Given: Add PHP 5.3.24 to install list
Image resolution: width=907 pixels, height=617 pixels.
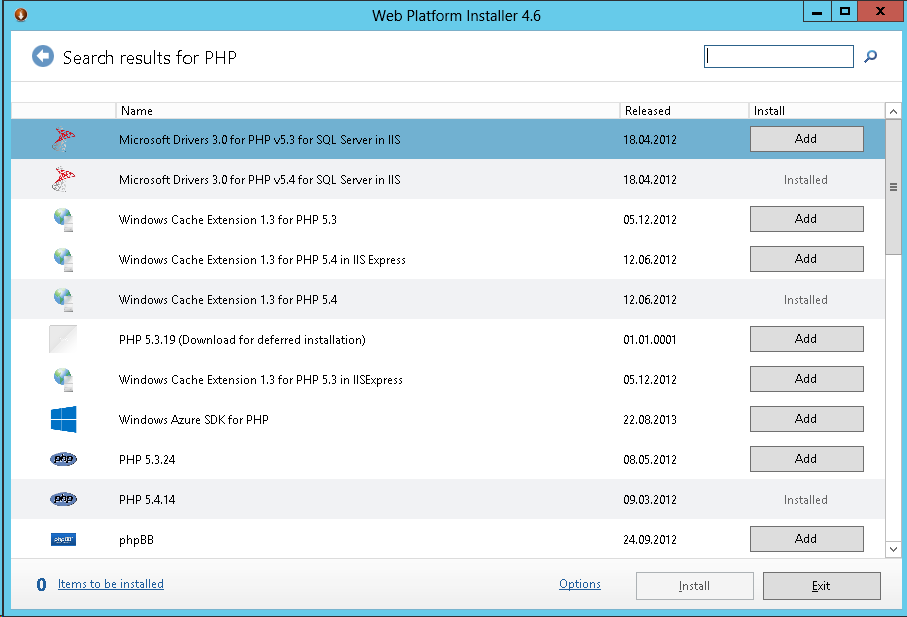Looking at the screenshot, I should tap(806, 459).
